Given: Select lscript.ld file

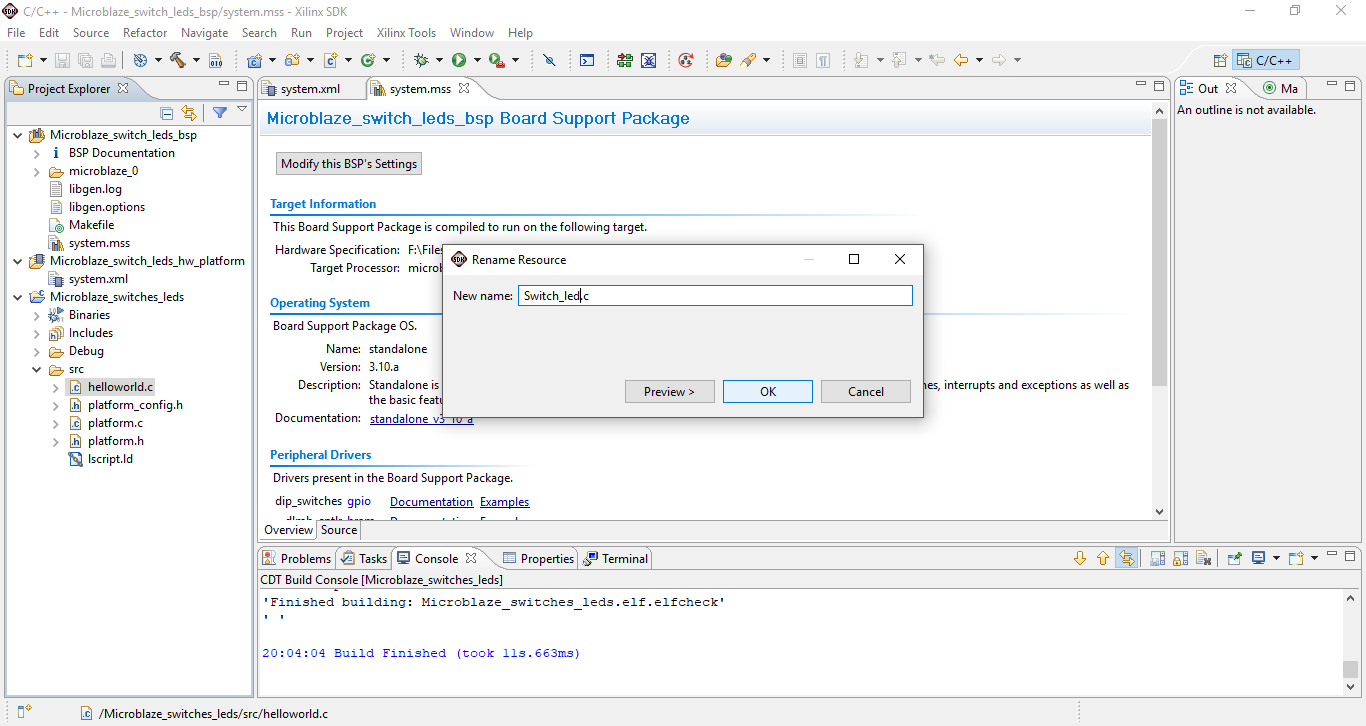Looking at the screenshot, I should point(100,459).
